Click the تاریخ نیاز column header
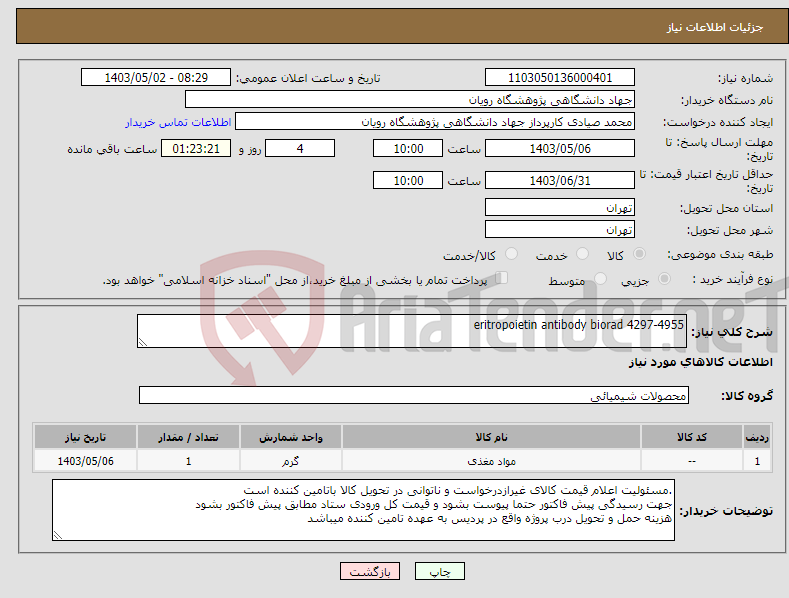 85,437
